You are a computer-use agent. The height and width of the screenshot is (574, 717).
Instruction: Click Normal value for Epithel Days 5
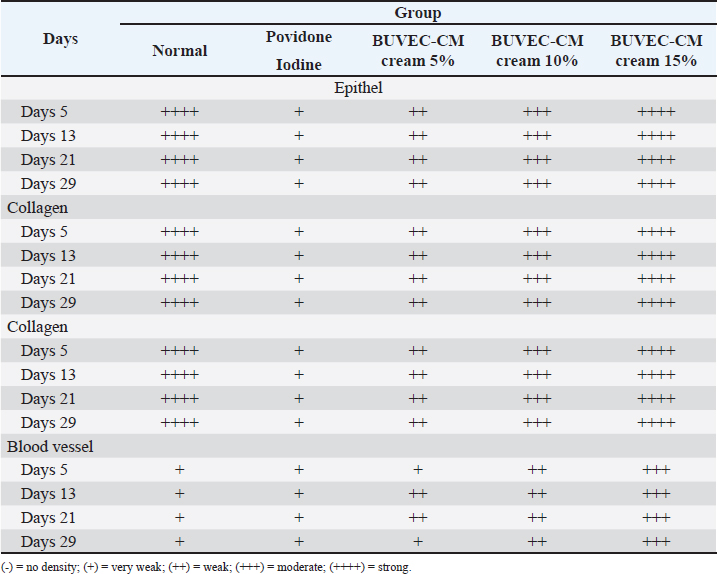point(180,112)
